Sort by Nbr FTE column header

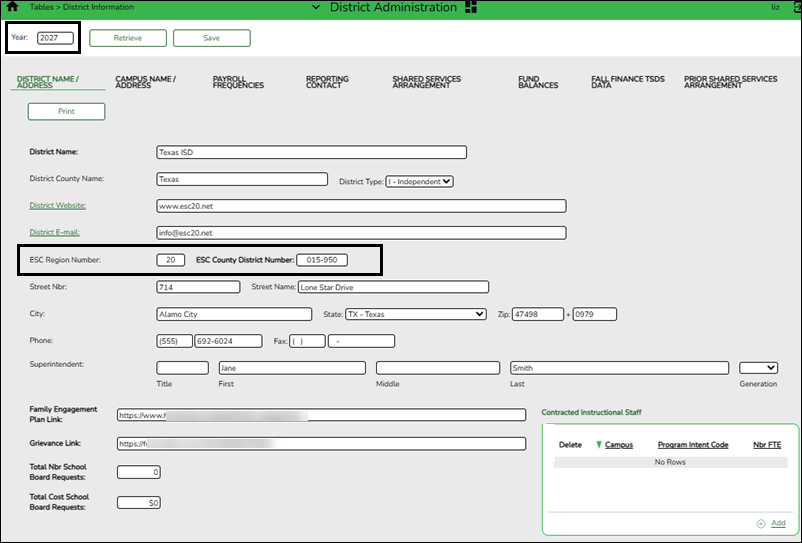767,445
